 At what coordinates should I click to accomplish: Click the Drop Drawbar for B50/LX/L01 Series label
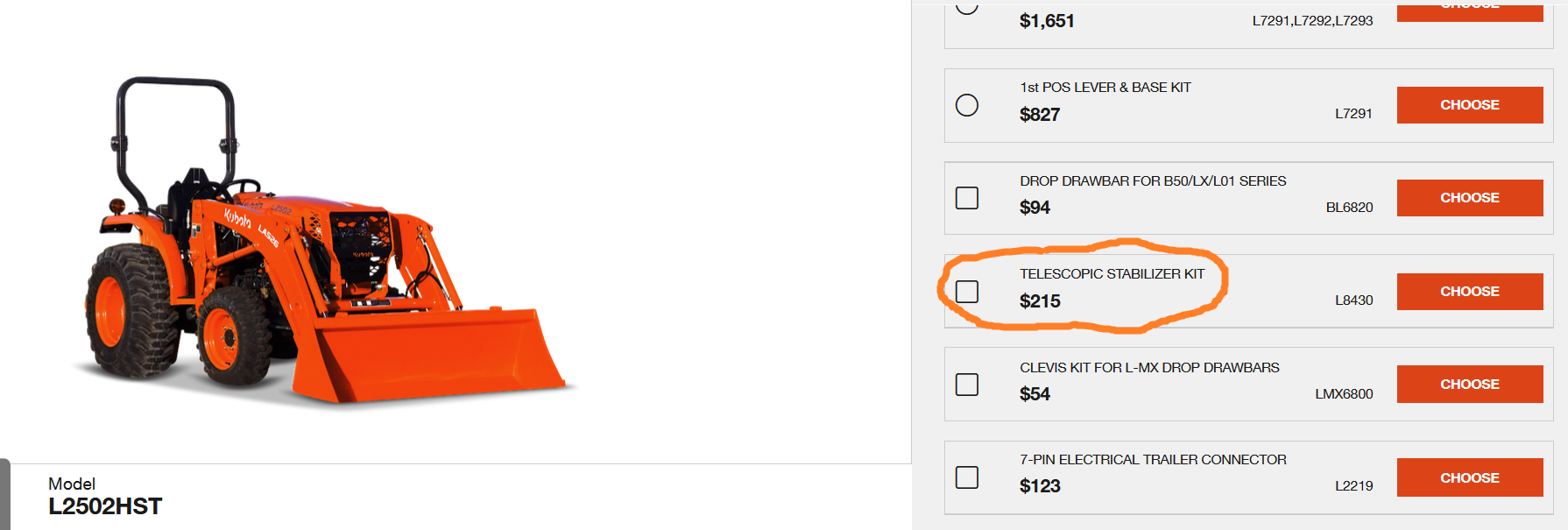pos(1152,181)
